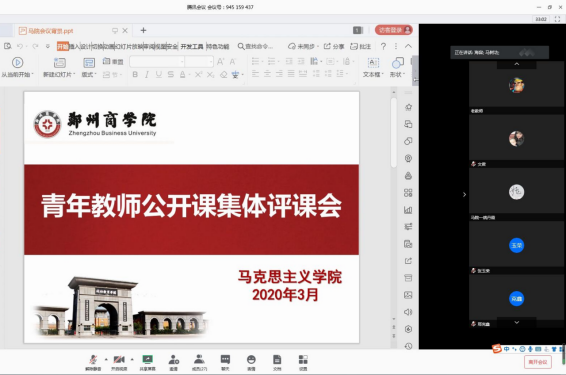Viewport: 566px width, 375px height.
Task: Increase font size with larger A
Action: pos(220,62)
